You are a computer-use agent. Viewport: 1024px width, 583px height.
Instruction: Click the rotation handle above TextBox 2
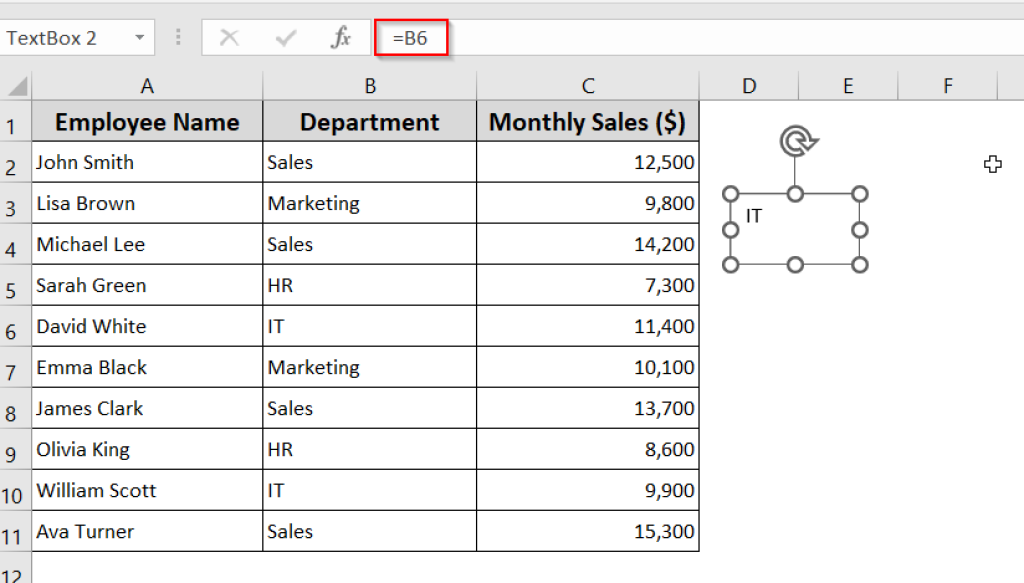point(795,142)
